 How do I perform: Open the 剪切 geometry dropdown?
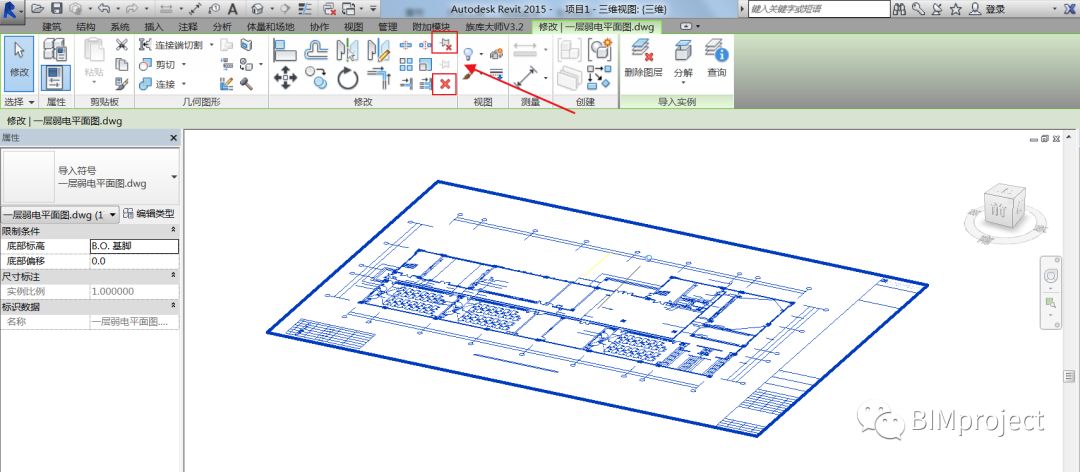(184, 65)
